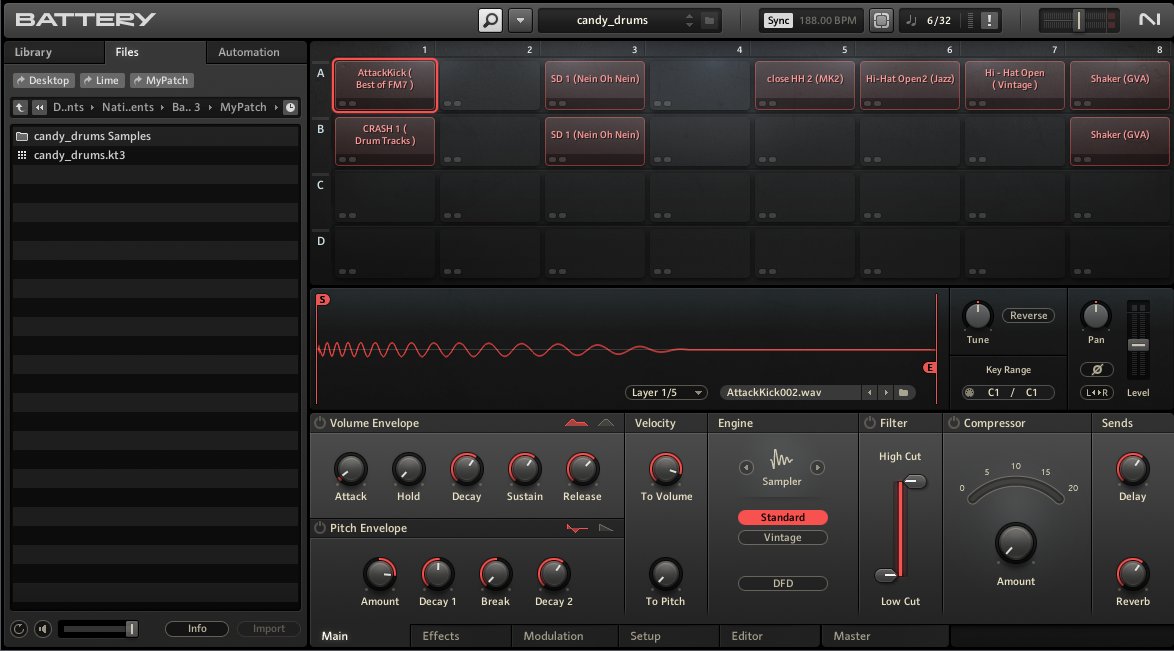Viewport: 1174px width, 651px height.
Task: Click the Sampler waveform icon in Engine
Action: click(x=781, y=458)
